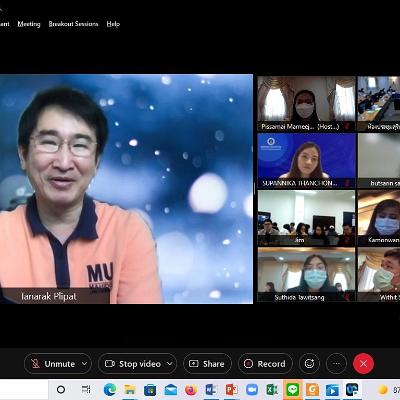The height and width of the screenshot is (400, 400).
Task: Click the taskbar search input box
Action: click(x=24, y=389)
